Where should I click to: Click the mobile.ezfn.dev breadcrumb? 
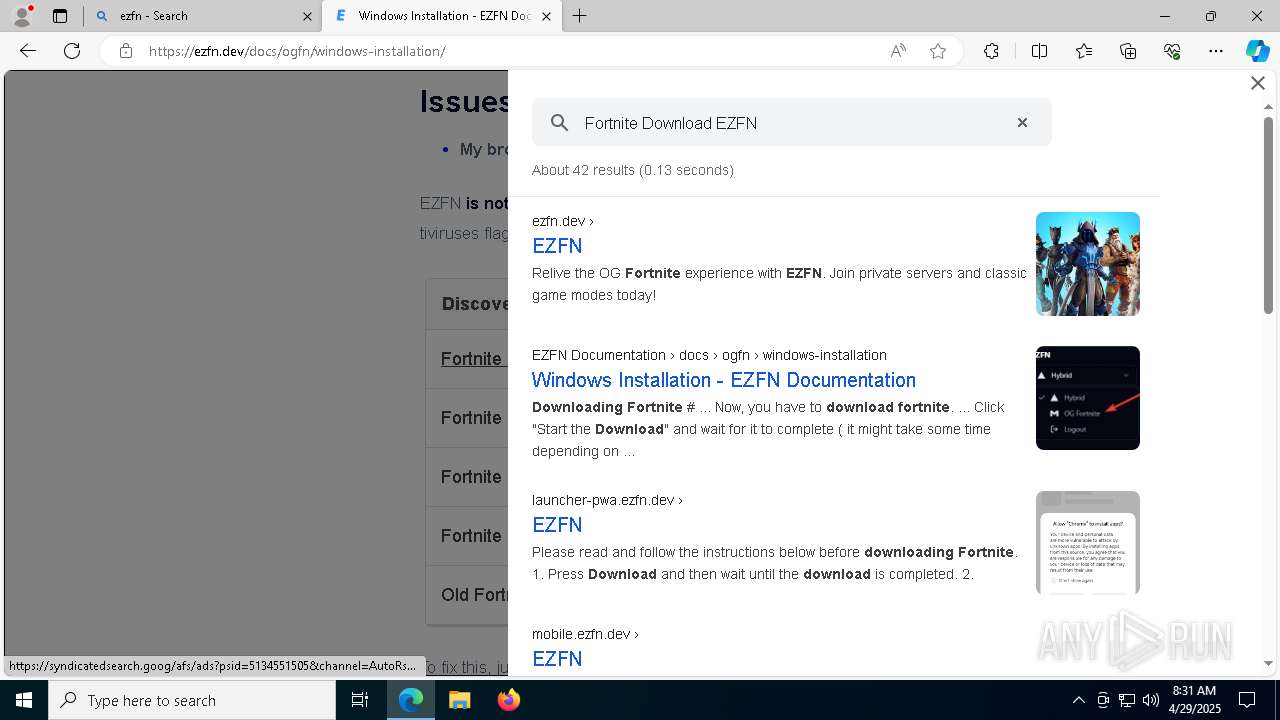click(x=585, y=634)
